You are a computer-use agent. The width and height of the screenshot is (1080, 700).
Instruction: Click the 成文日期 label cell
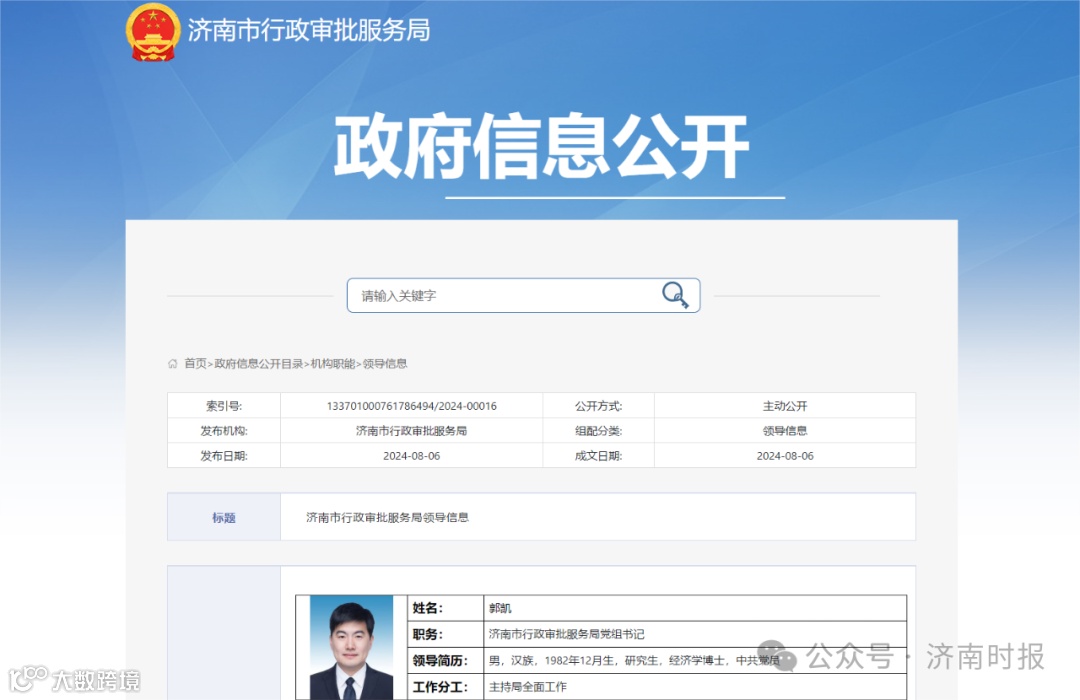[x=599, y=455]
